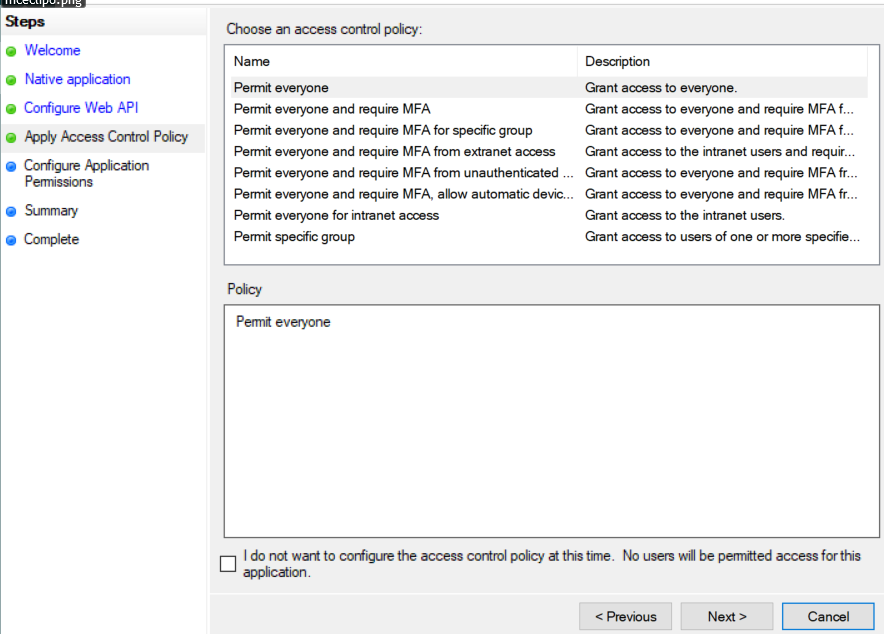
Task: Click the green bullet beside Welcome step
Action: click(11, 51)
